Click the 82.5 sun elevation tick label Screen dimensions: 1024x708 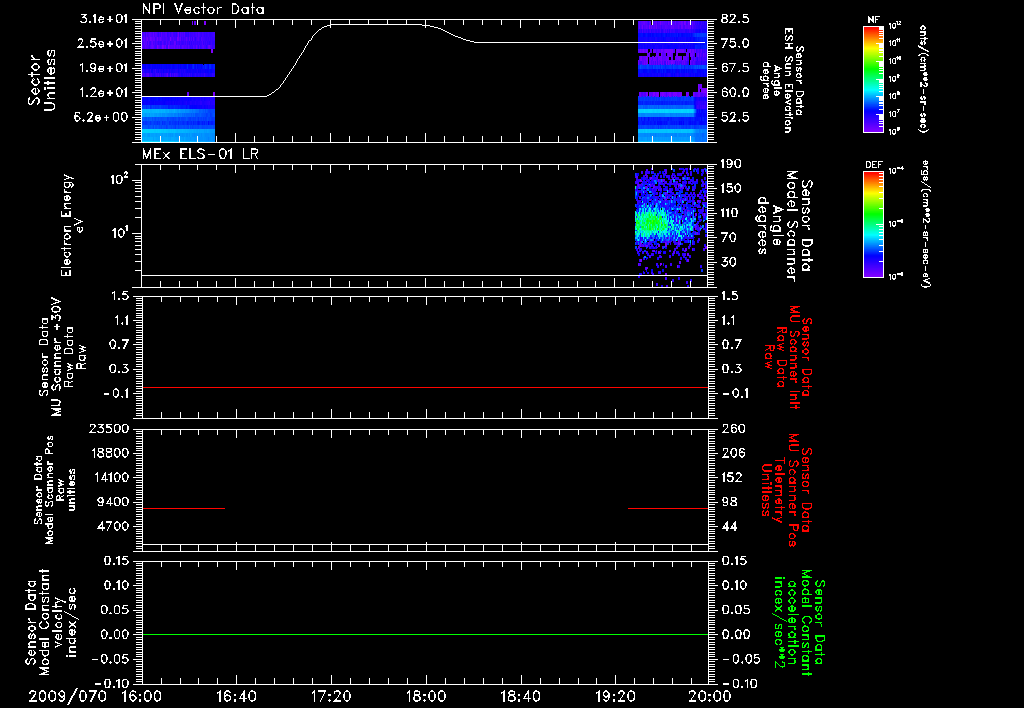coord(735,19)
